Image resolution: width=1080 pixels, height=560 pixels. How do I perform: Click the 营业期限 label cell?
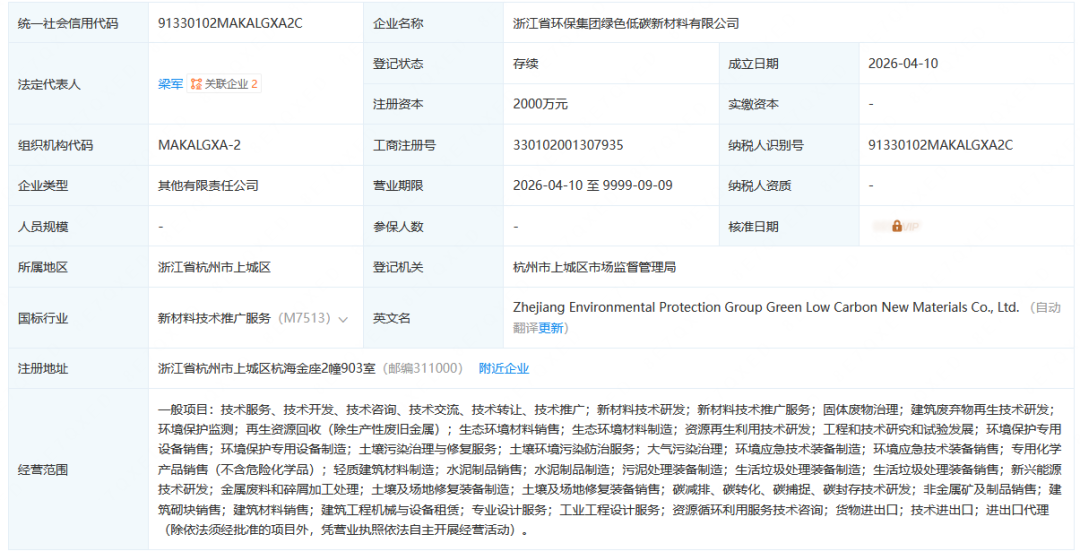click(x=433, y=185)
